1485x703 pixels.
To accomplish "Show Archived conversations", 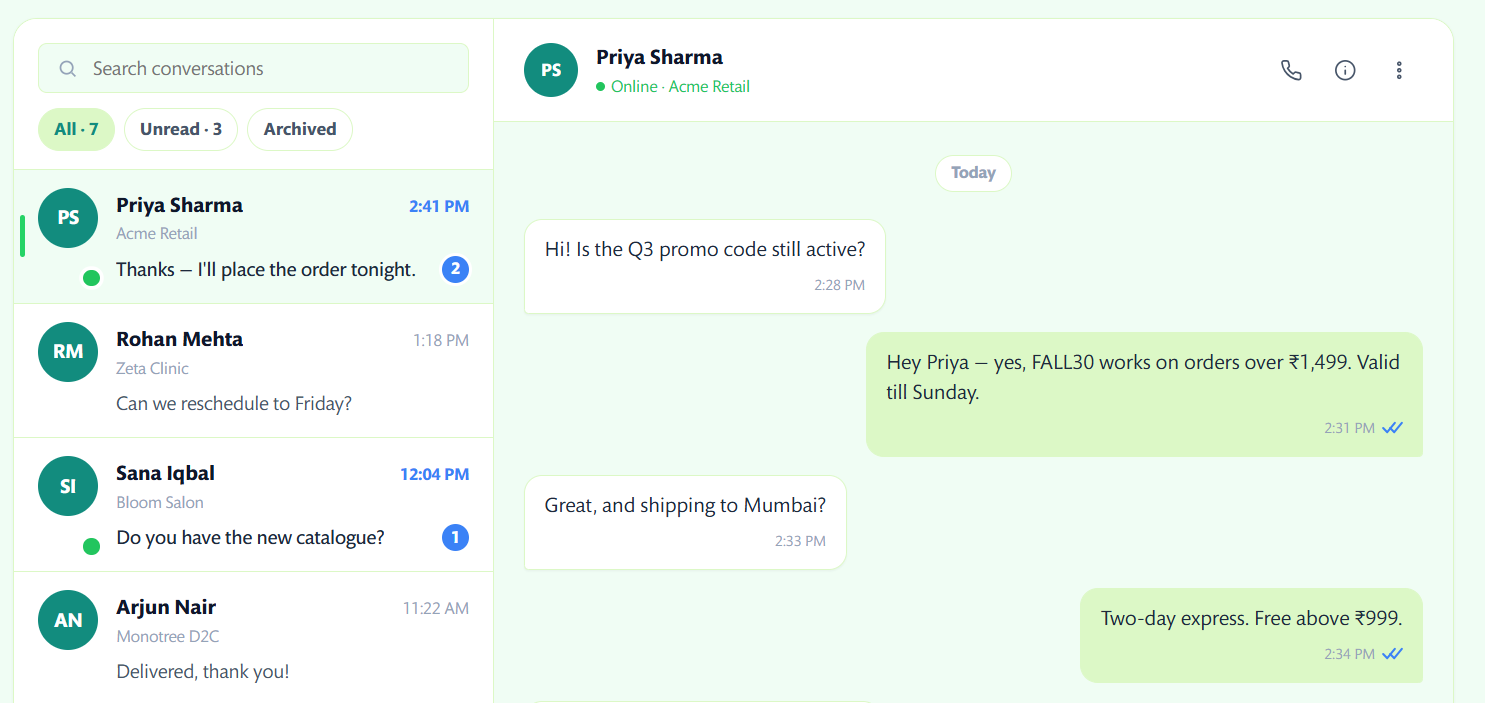I will point(300,129).
